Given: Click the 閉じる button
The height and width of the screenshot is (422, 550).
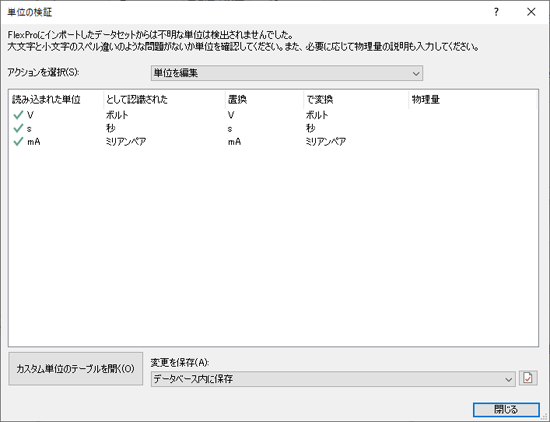Looking at the screenshot, I should click(506, 409).
